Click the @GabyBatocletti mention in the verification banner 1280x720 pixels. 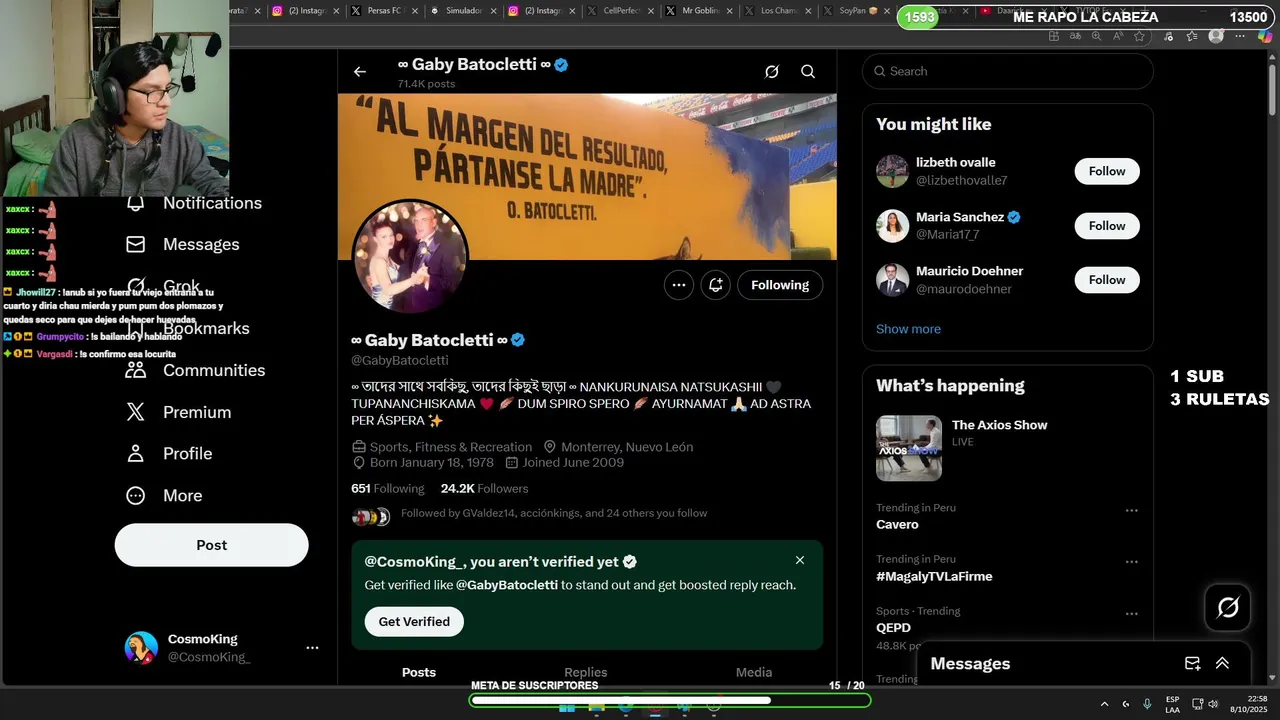(x=507, y=585)
